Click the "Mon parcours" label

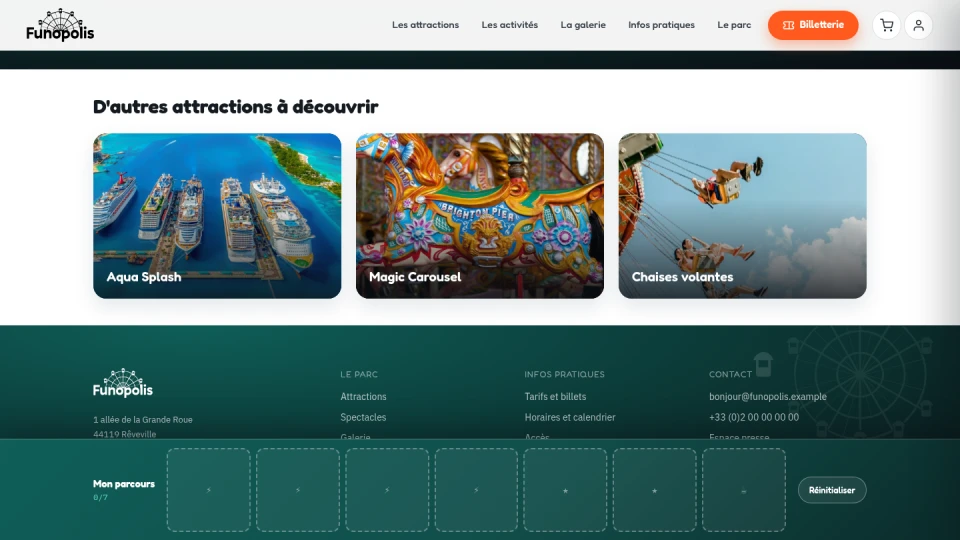[x=124, y=484]
